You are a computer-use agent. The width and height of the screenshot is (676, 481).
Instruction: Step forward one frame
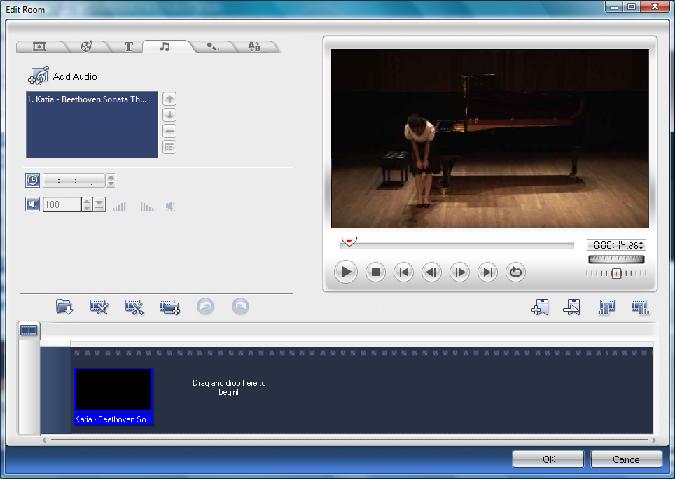coord(460,272)
